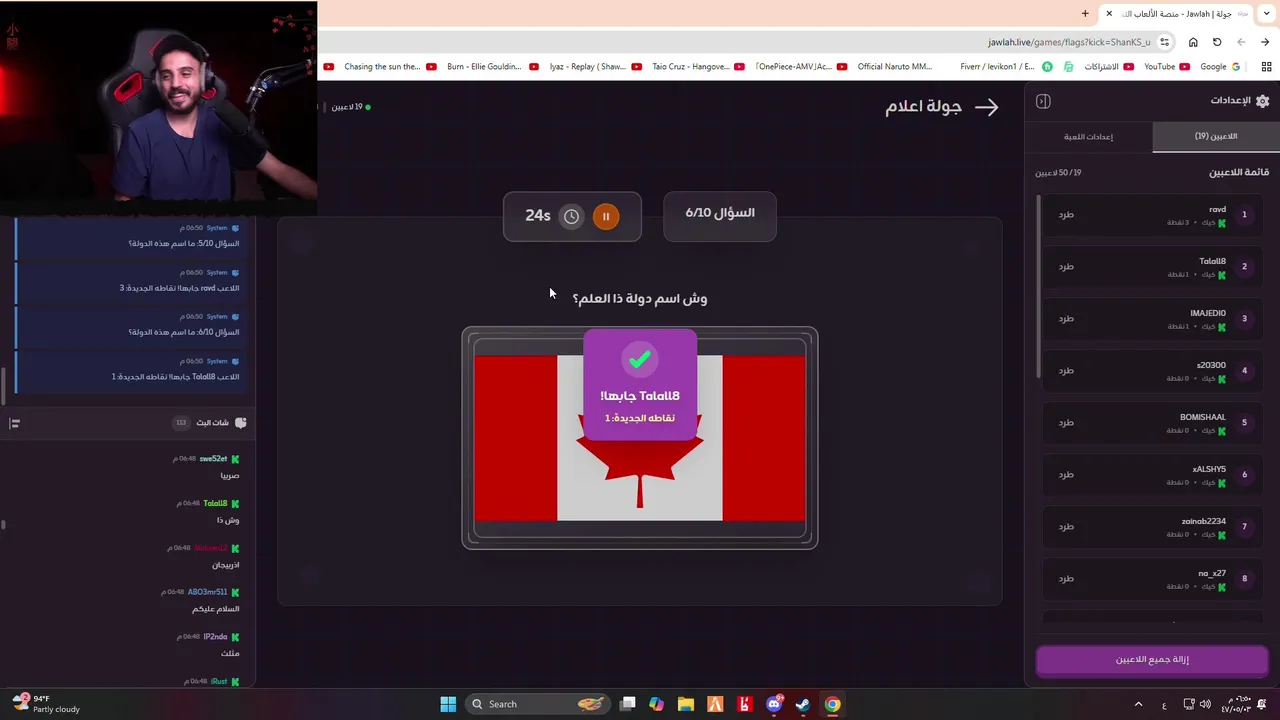
Task: Kick player zainab2234 with طرد
Action: tap(1066, 527)
